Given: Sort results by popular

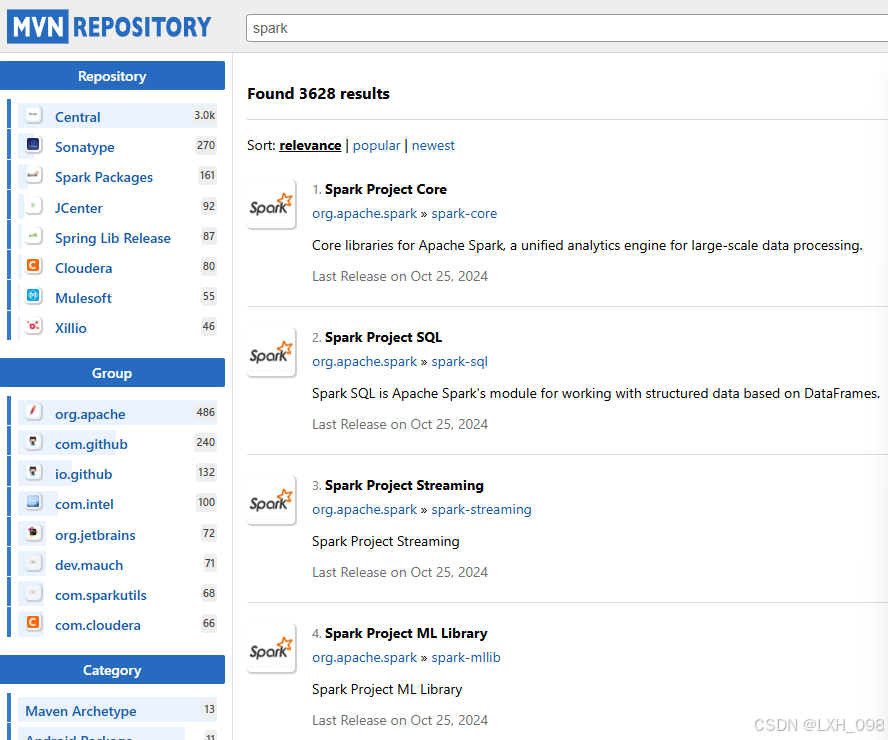Looking at the screenshot, I should 376,146.
